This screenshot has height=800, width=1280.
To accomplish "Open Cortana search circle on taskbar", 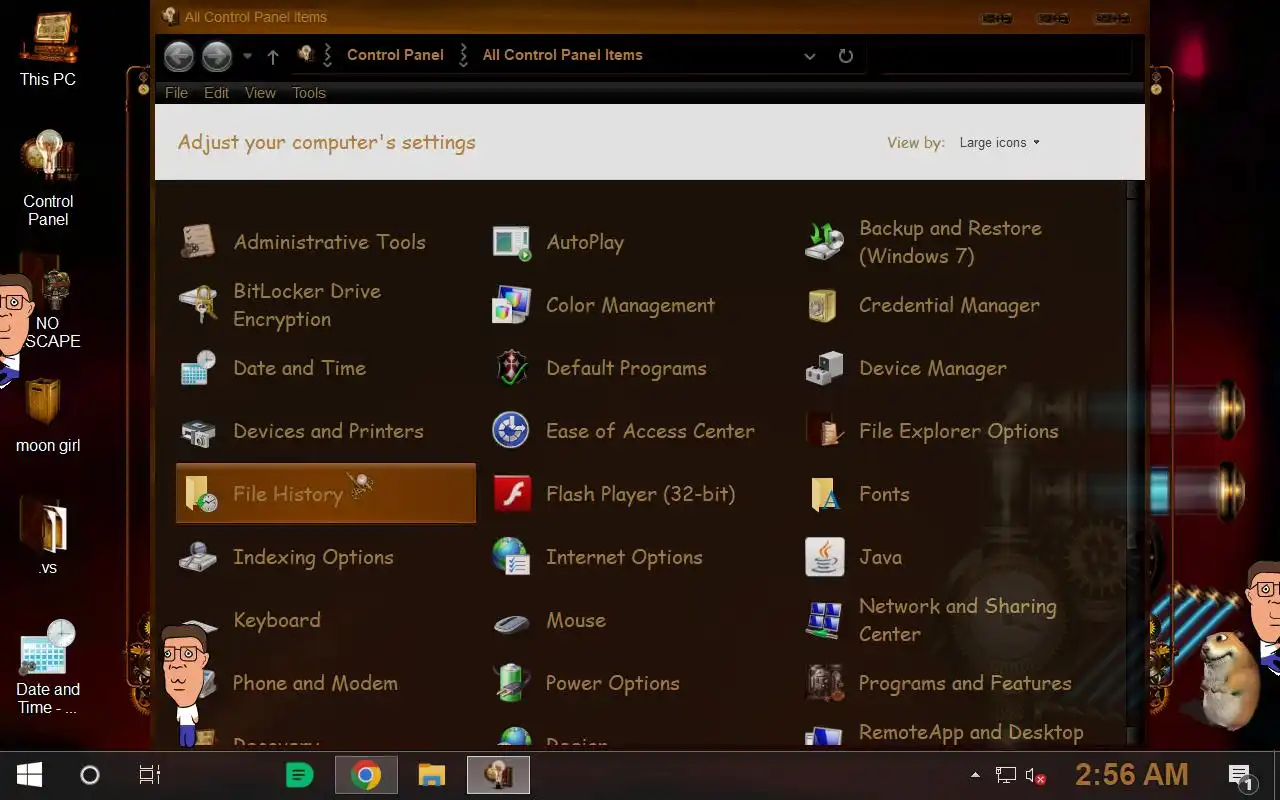I will pos(90,775).
